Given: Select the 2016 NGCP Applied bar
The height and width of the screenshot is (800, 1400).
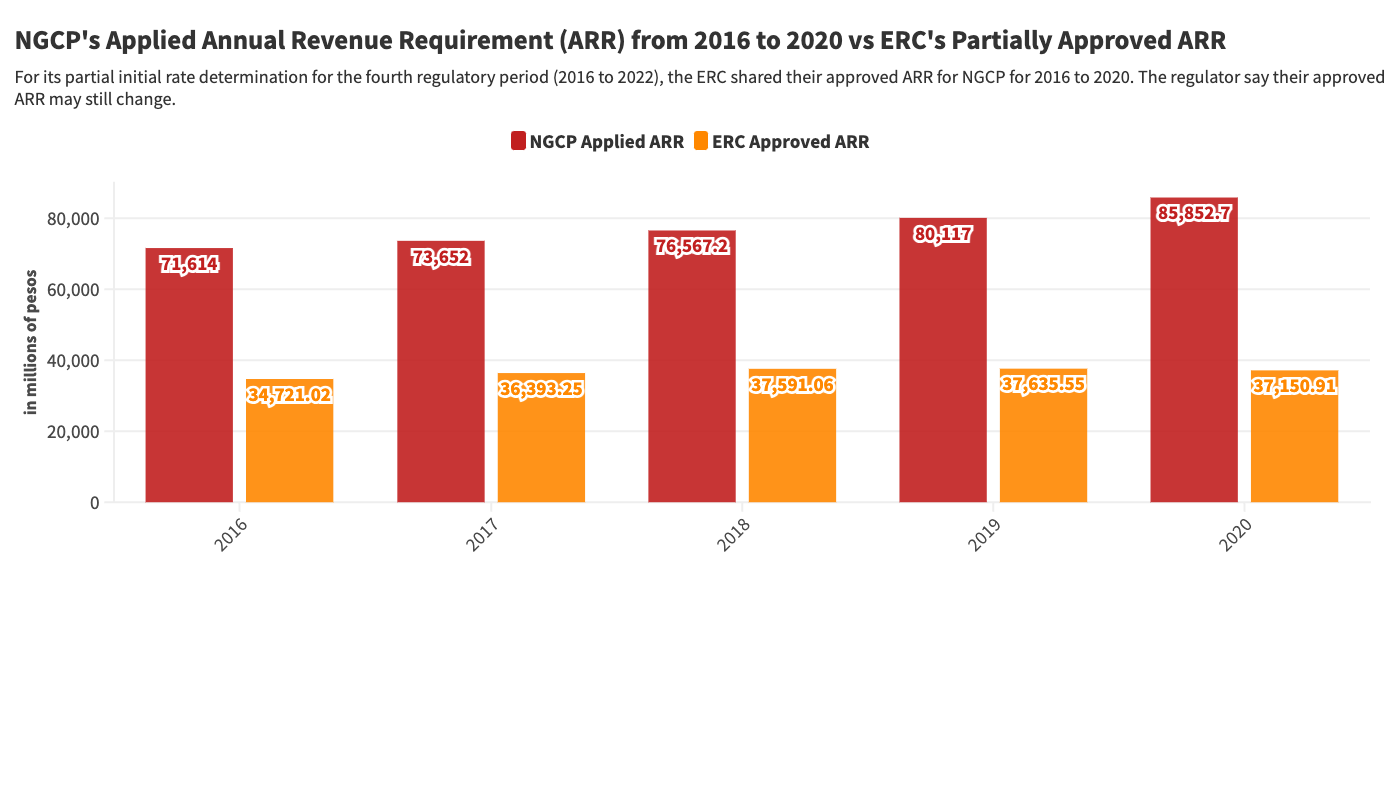Looking at the screenshot, I should coord(189,375).
